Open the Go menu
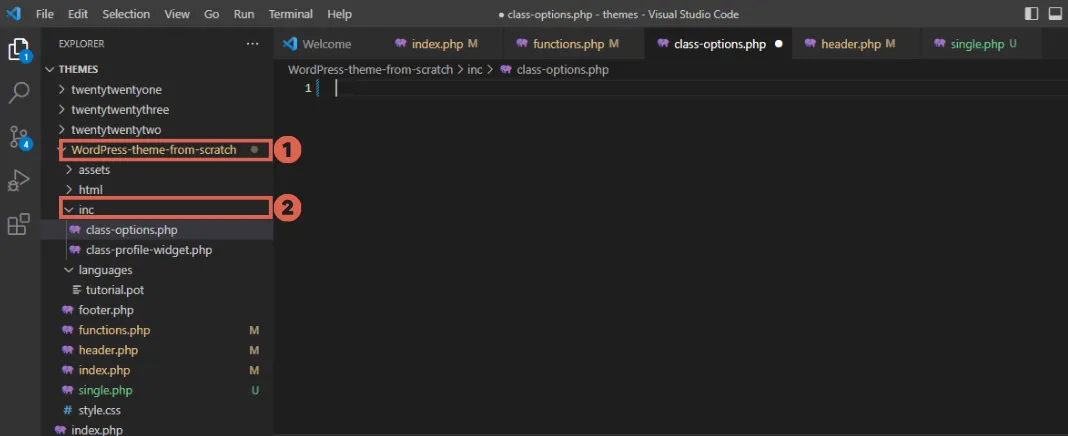The height and width of the screenshot is (436, 1068). point(212,14)
